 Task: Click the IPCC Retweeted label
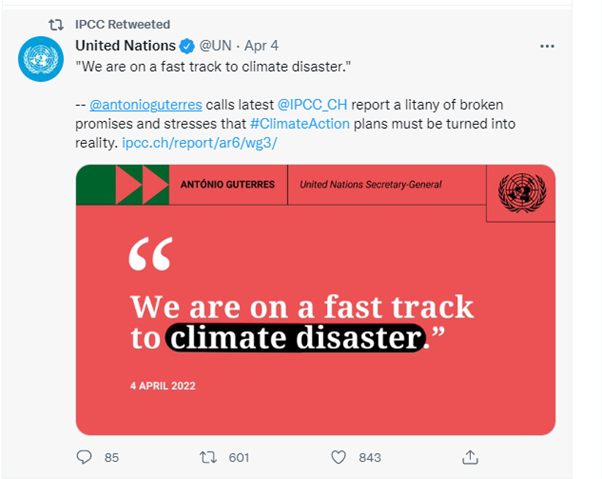point(122,25)
